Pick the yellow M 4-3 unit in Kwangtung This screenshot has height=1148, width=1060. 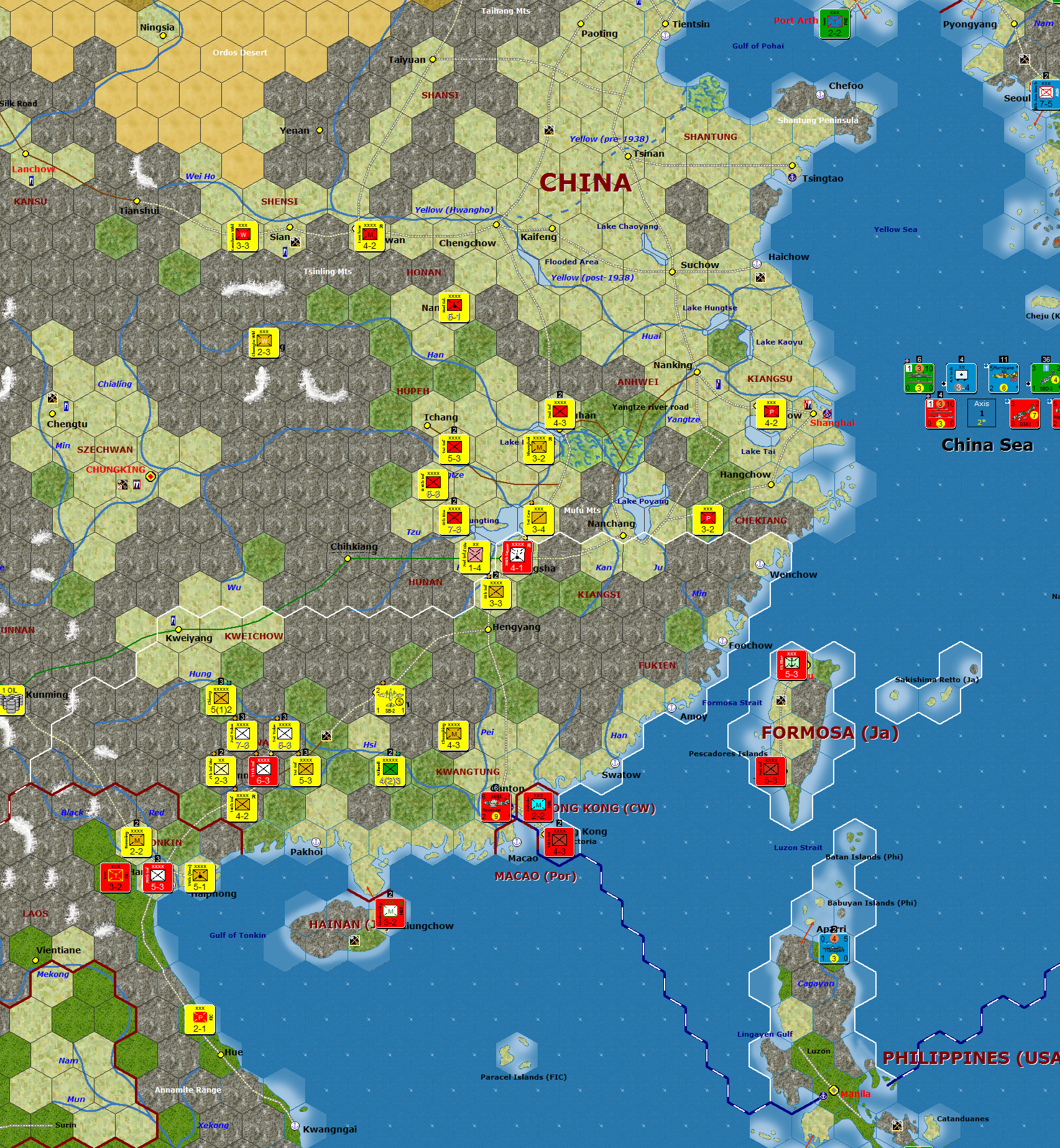[x=454, y=736]
